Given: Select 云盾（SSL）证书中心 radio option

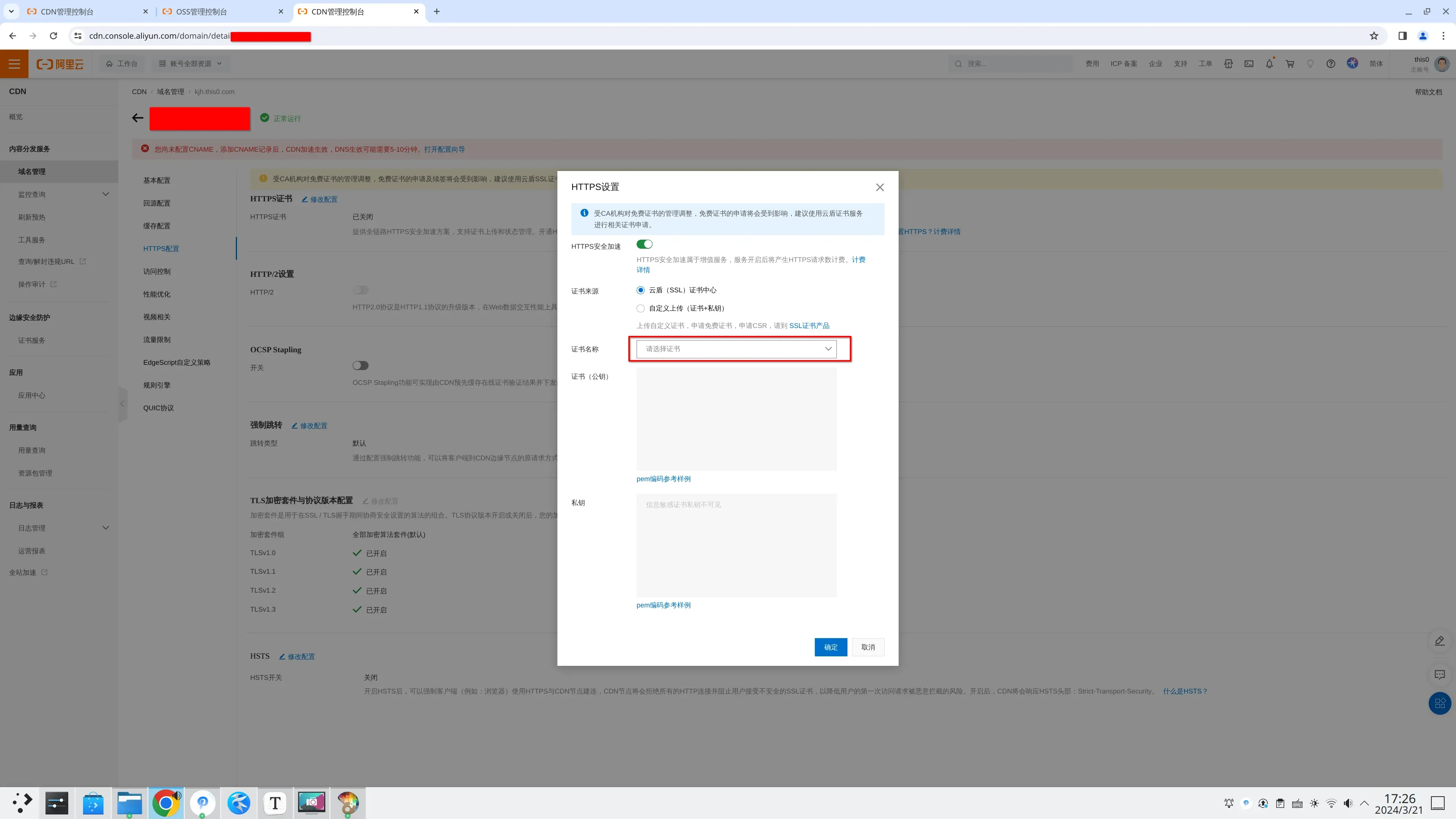Looking at the screenshot, I should (640, 290).
